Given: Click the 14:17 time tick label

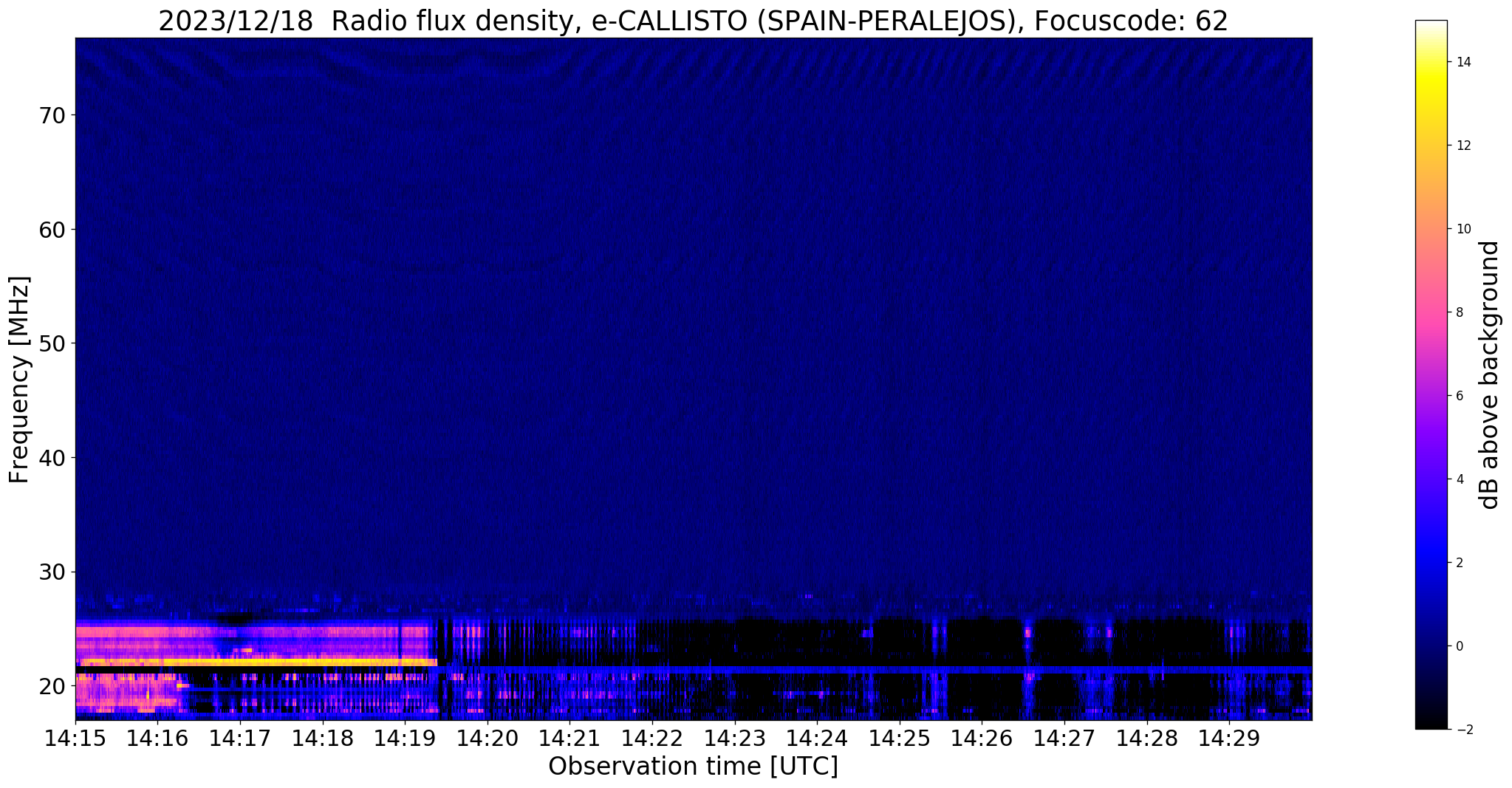Looking at the screenshot, I should [240, 739].
